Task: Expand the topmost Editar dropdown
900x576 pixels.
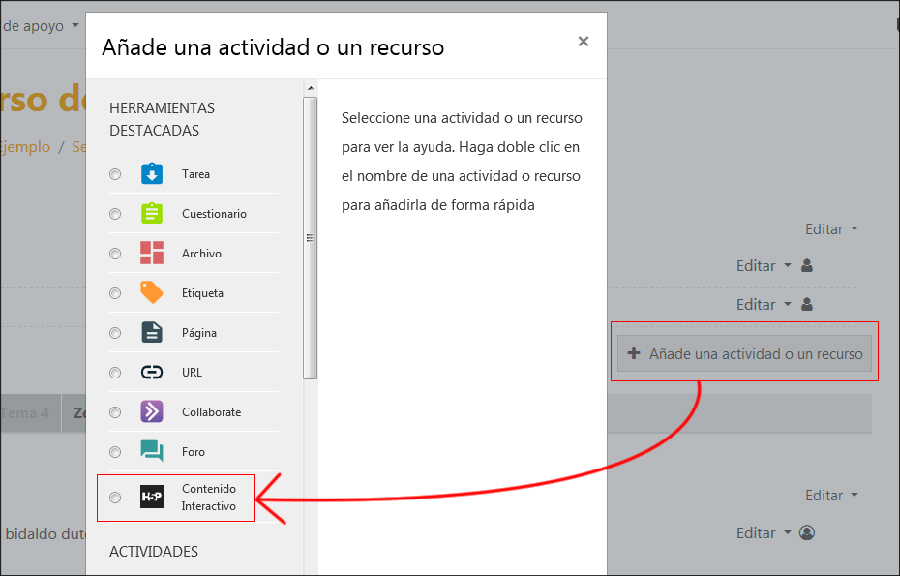Action: pyautogui.click(x=831, y=229)
